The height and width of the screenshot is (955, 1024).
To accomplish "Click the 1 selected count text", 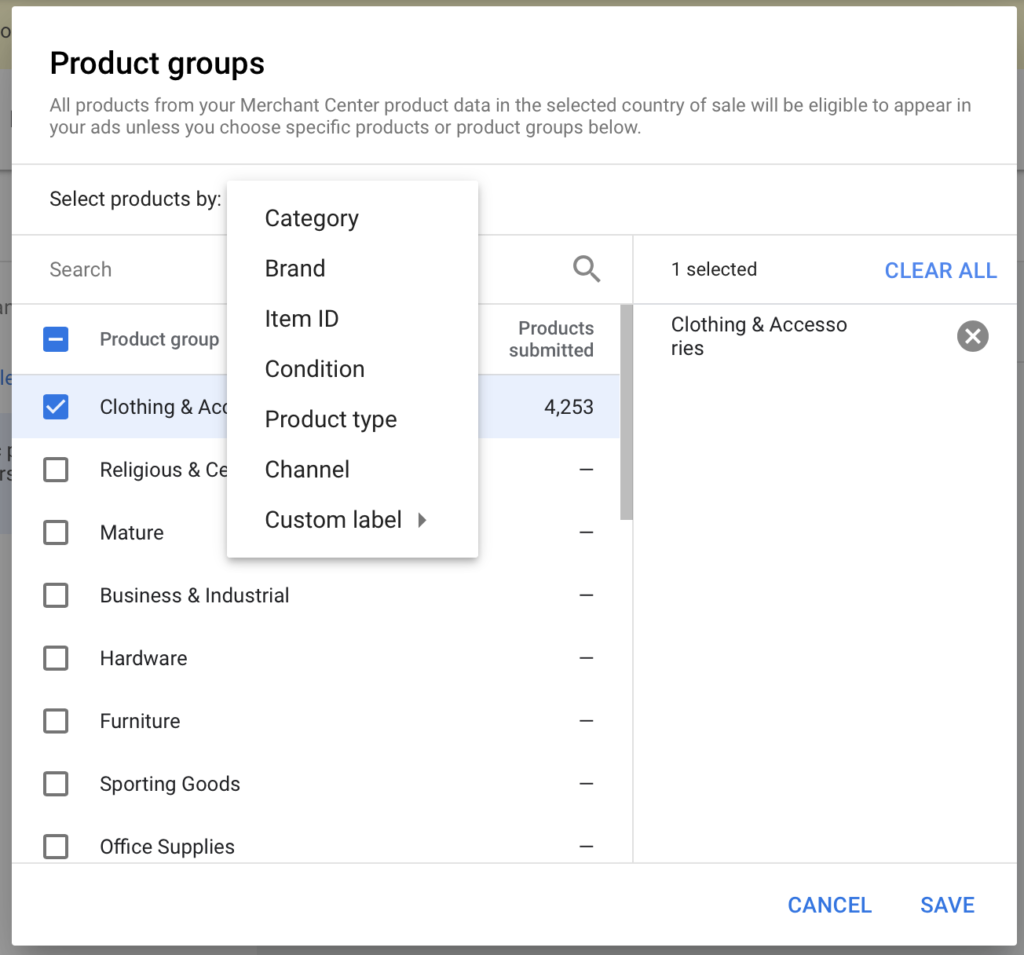I will pos(714,269).
